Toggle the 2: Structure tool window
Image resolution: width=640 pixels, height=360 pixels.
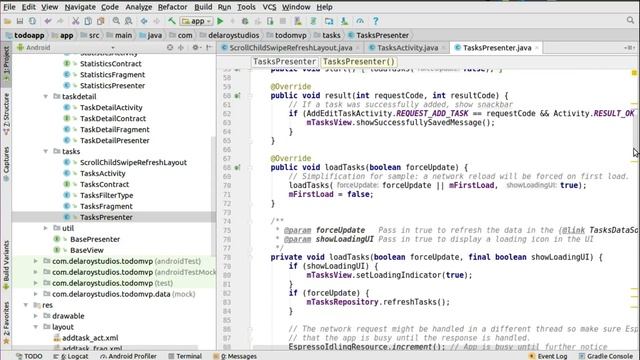(x=6, y=114)
